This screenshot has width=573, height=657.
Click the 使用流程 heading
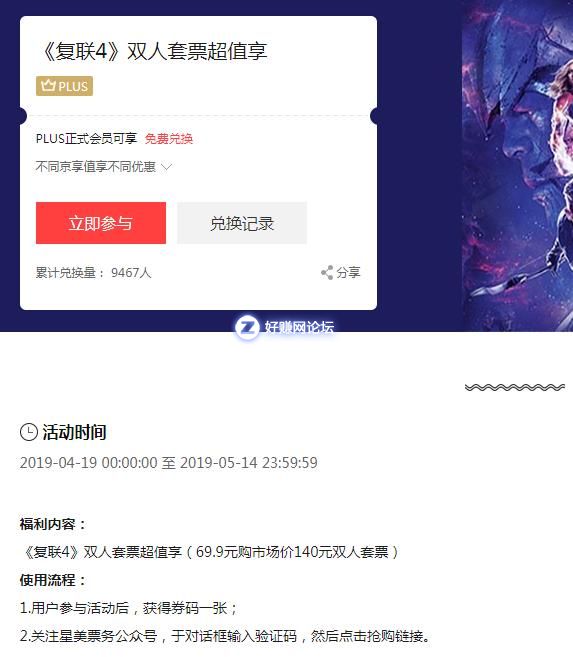pyautogui.click(x=52, y=580)
